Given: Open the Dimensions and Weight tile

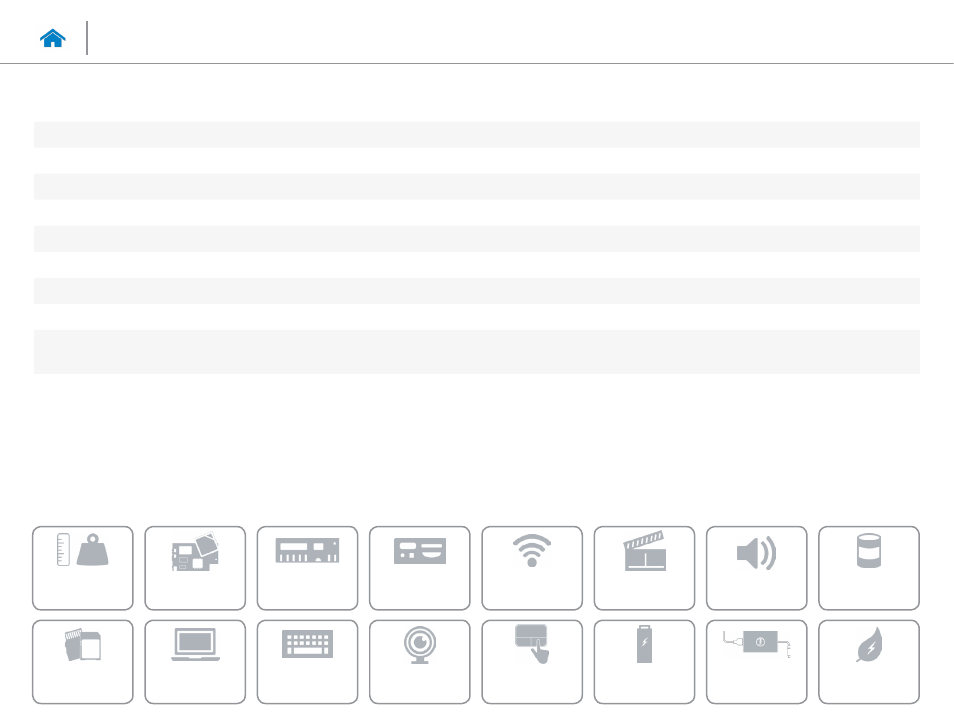Looking at the screenshot, I should pos(83,568).
